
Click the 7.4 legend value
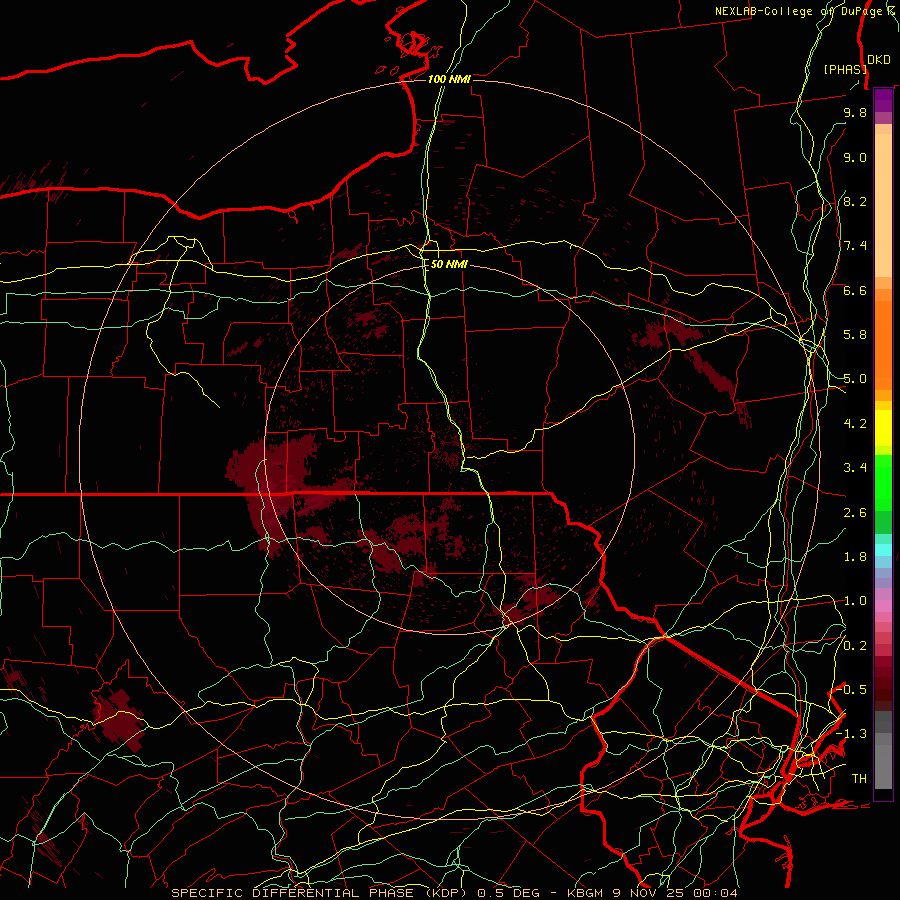(x=855, y=246)
